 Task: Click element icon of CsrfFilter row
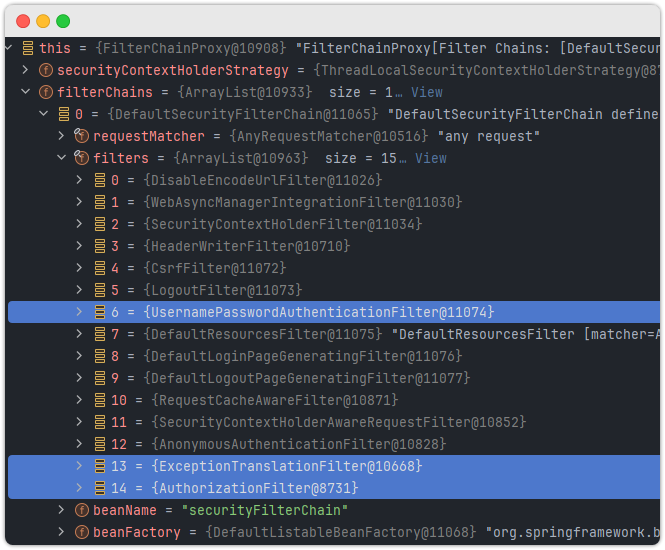pyautogui.click(x=100, y=268)
